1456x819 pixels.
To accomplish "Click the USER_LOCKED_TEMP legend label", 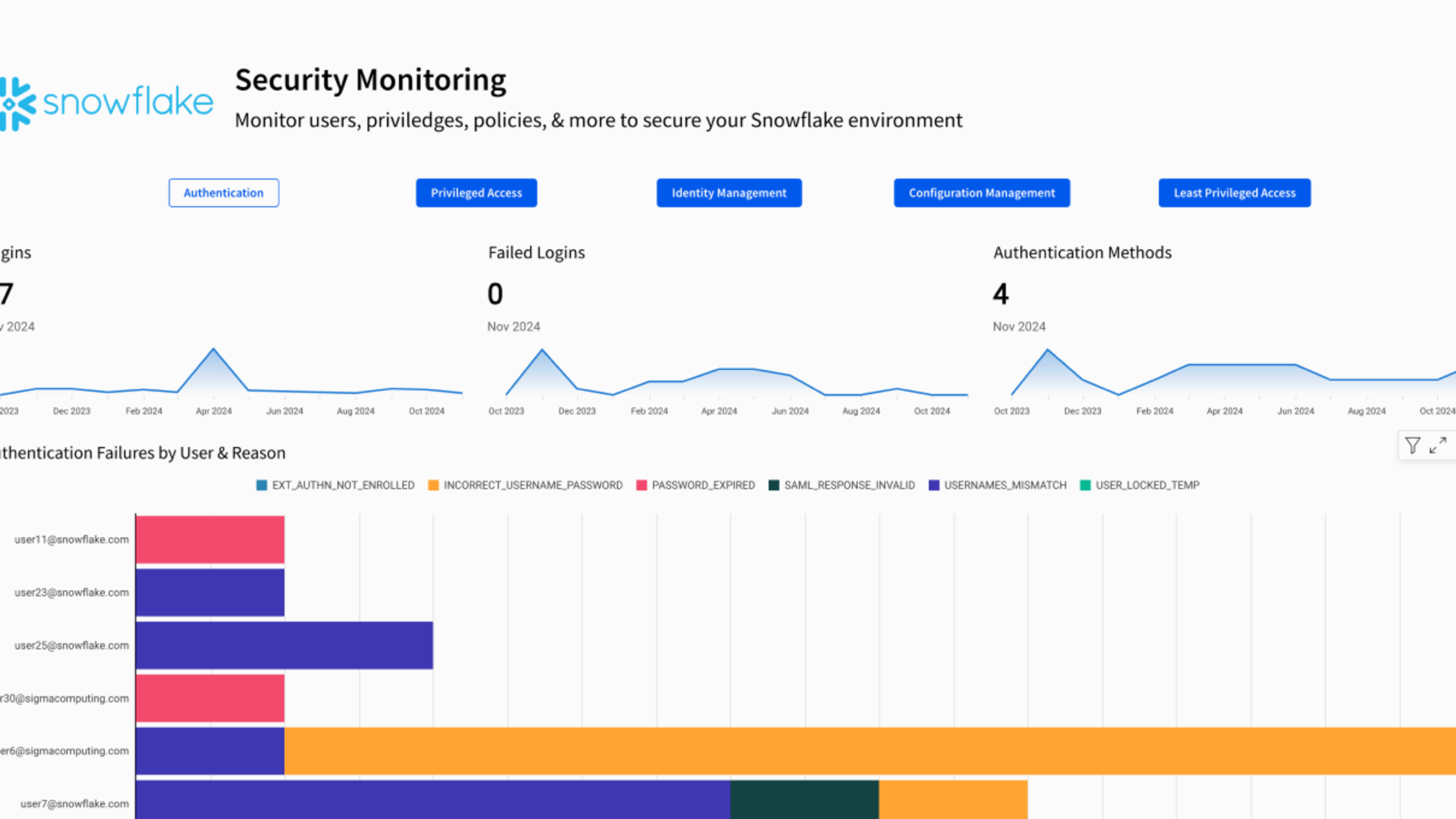I will [1147, 485].
